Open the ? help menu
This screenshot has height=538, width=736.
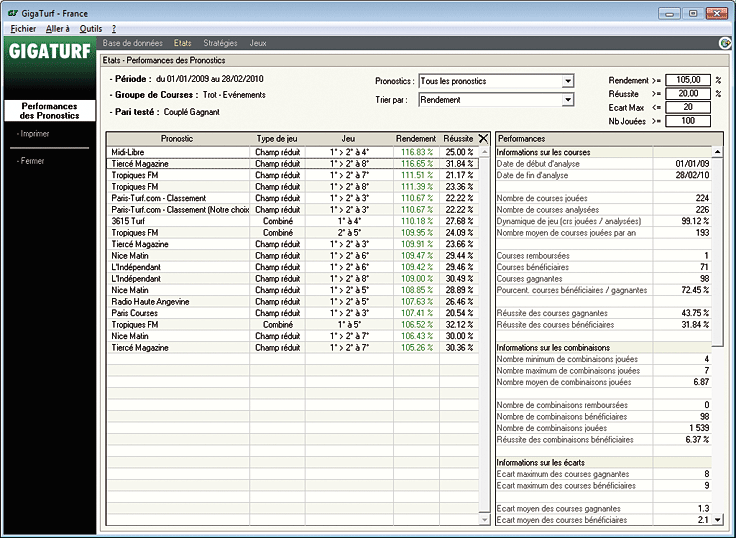[x=114, y=29]
